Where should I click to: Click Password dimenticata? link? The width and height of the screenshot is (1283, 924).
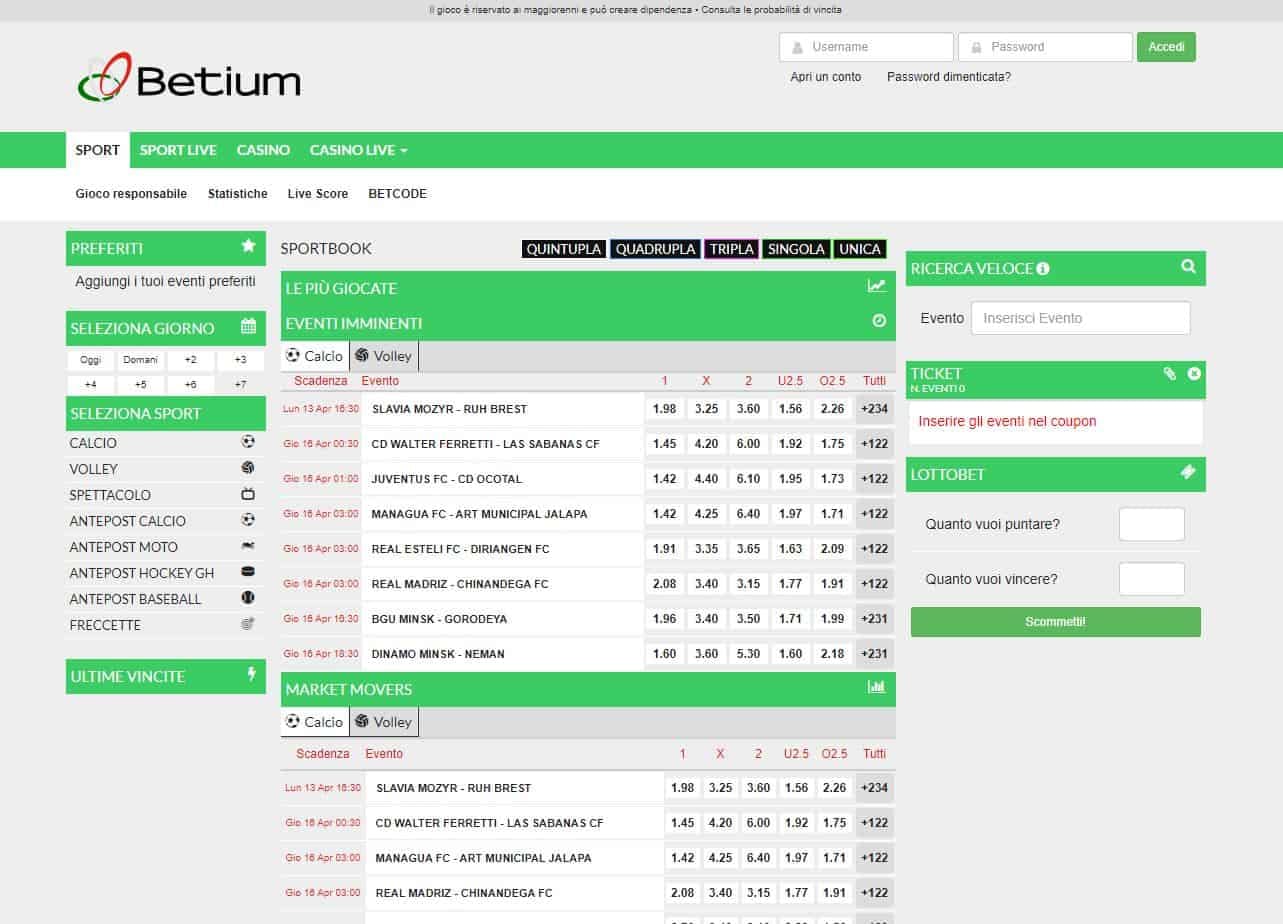point(949,77)
